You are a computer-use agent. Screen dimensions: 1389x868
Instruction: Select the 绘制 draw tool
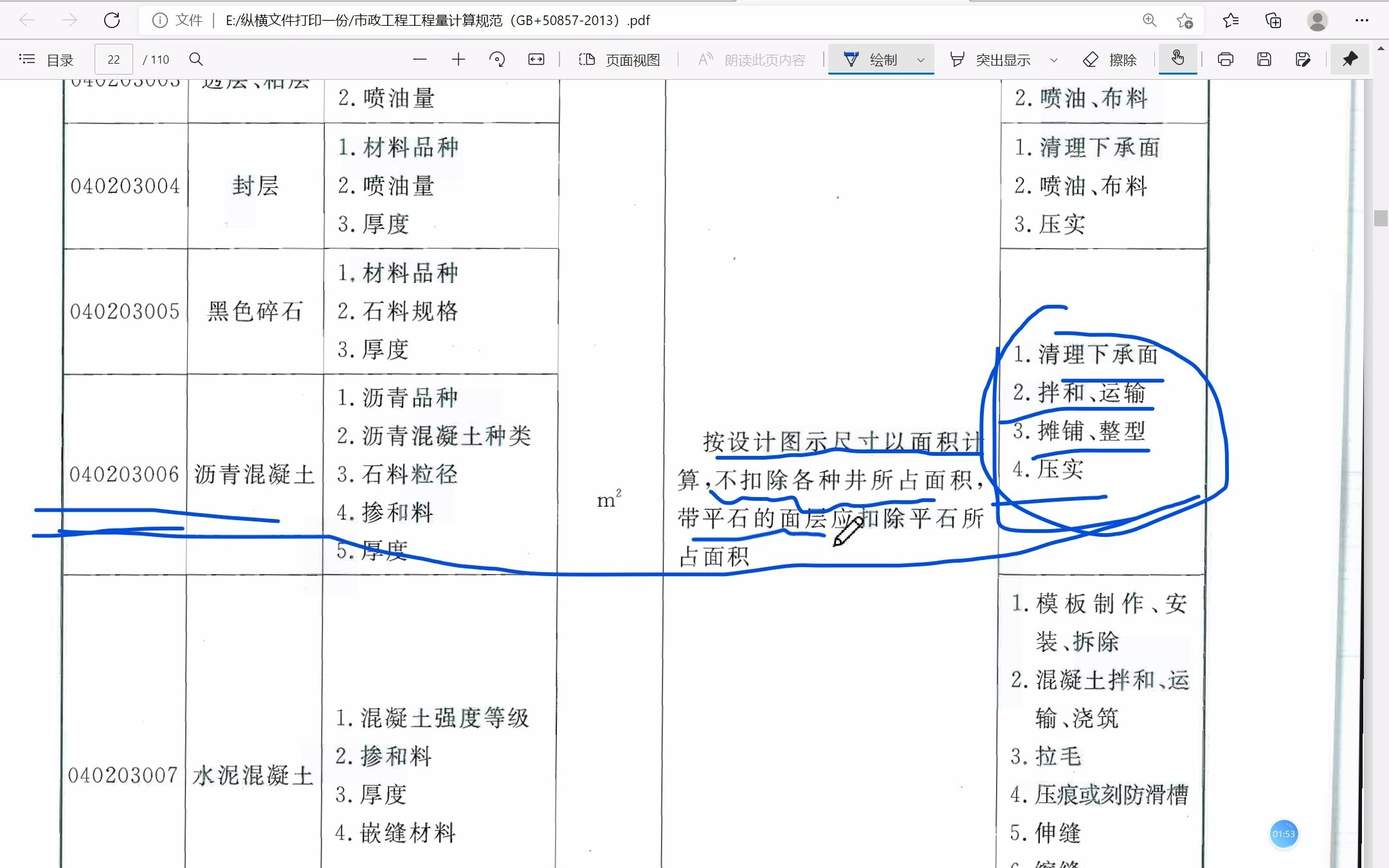click(871, 60)
